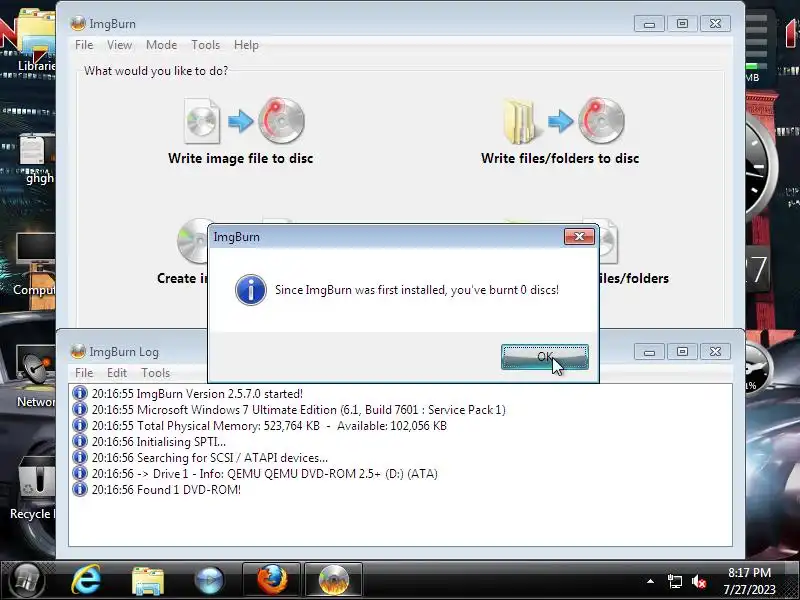Select log line 'Found 1 DVD-ROM!'
800x600 pixels.
[166, 489]
